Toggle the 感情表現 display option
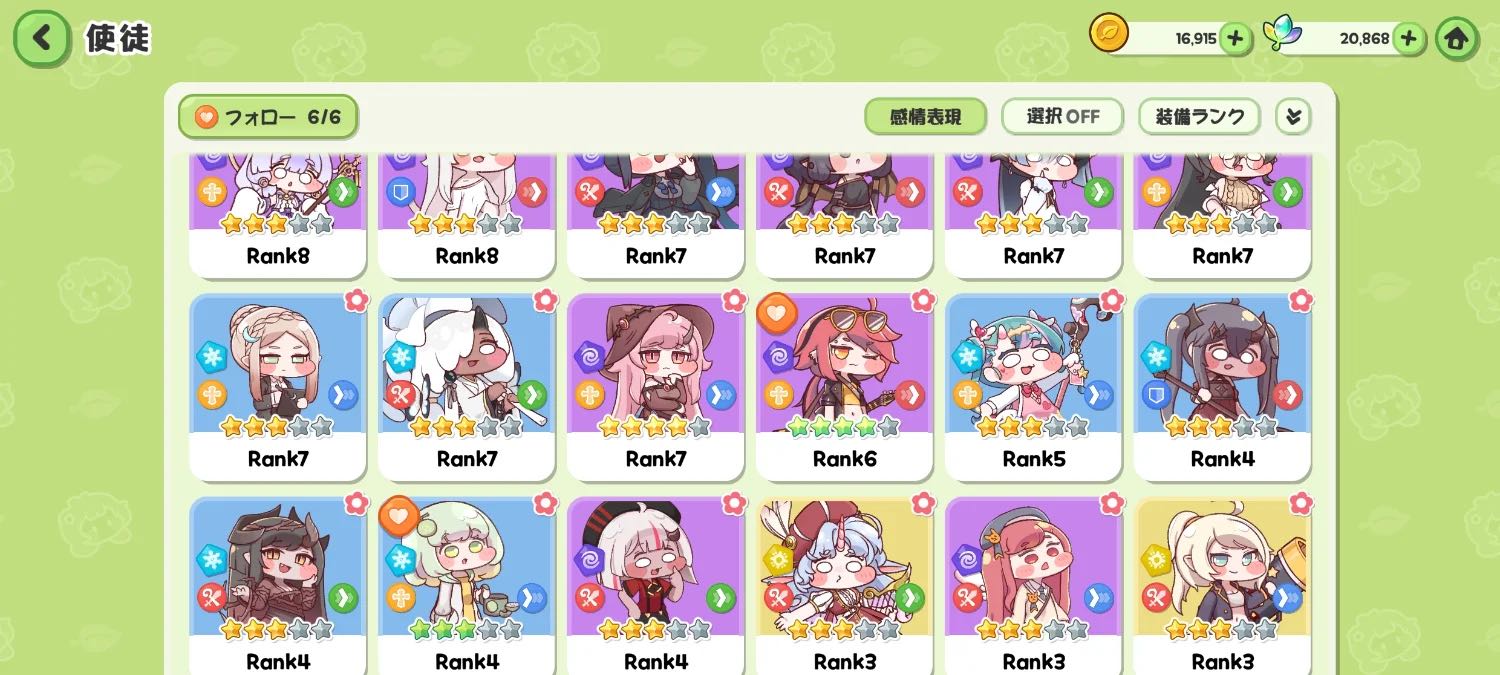 coord(925,117)
